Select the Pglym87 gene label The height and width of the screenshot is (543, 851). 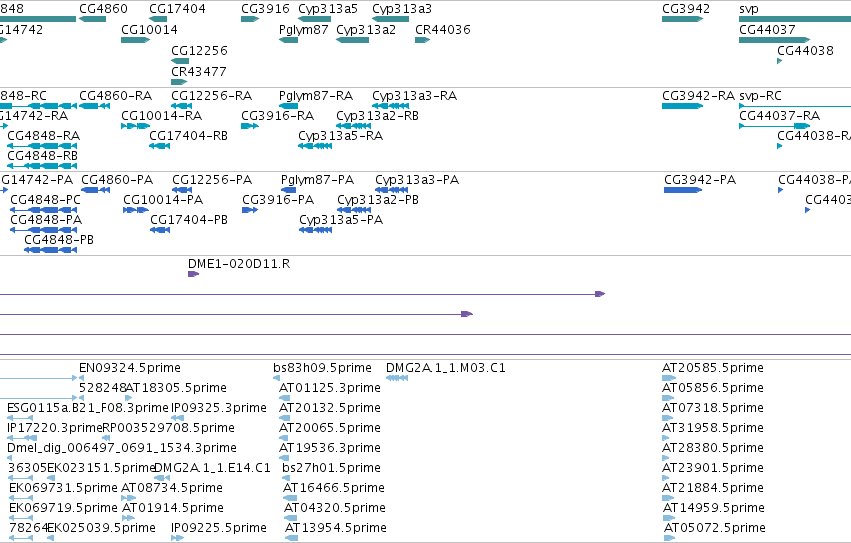(x=303, y=30)
